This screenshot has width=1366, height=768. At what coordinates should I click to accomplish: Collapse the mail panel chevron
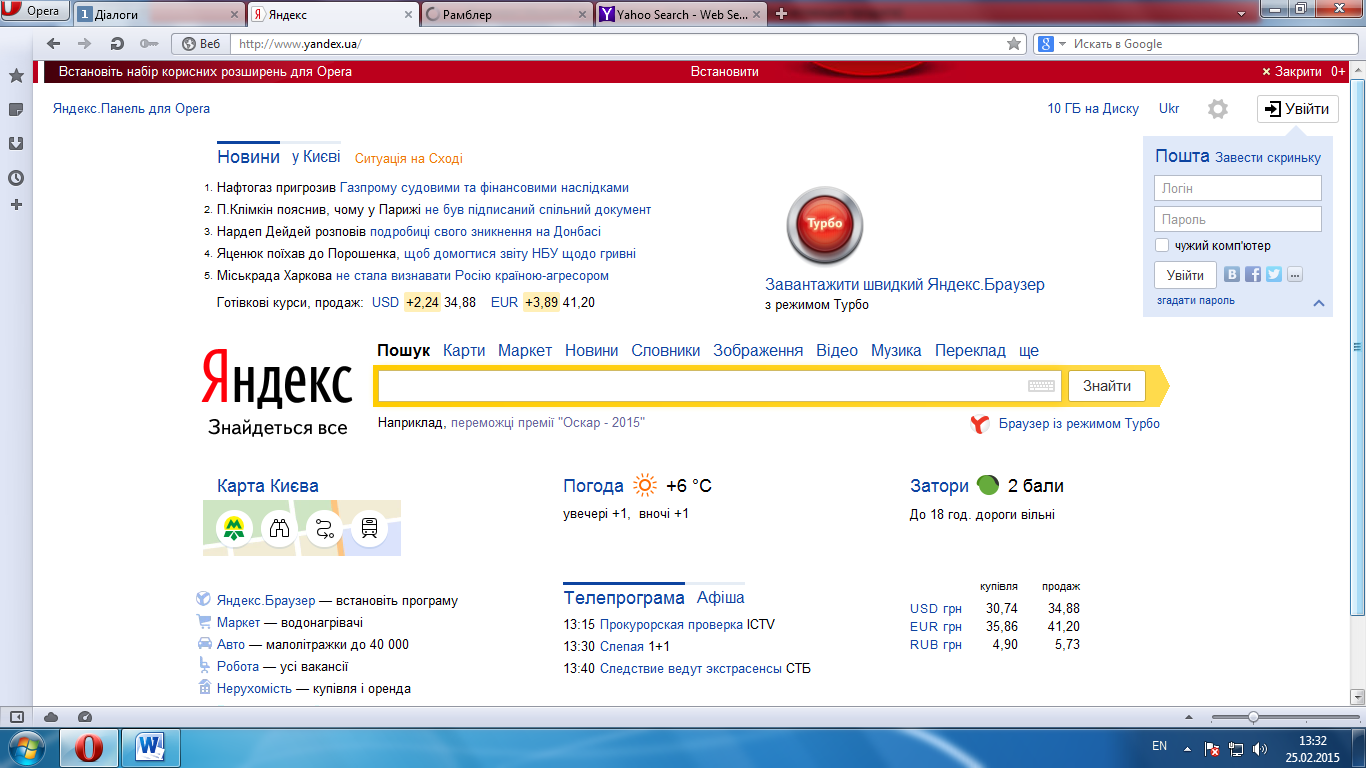(1319, 303)
